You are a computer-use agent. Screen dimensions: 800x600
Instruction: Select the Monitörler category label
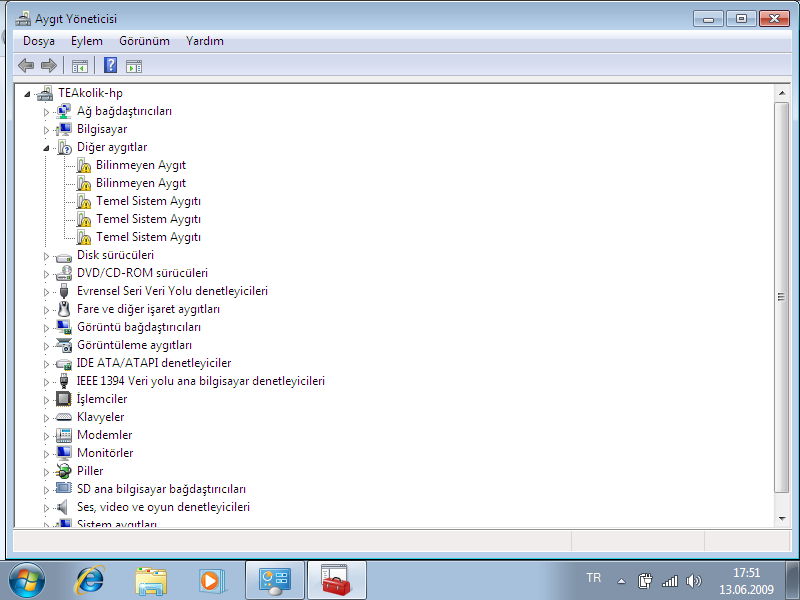[x=105, y=453]
